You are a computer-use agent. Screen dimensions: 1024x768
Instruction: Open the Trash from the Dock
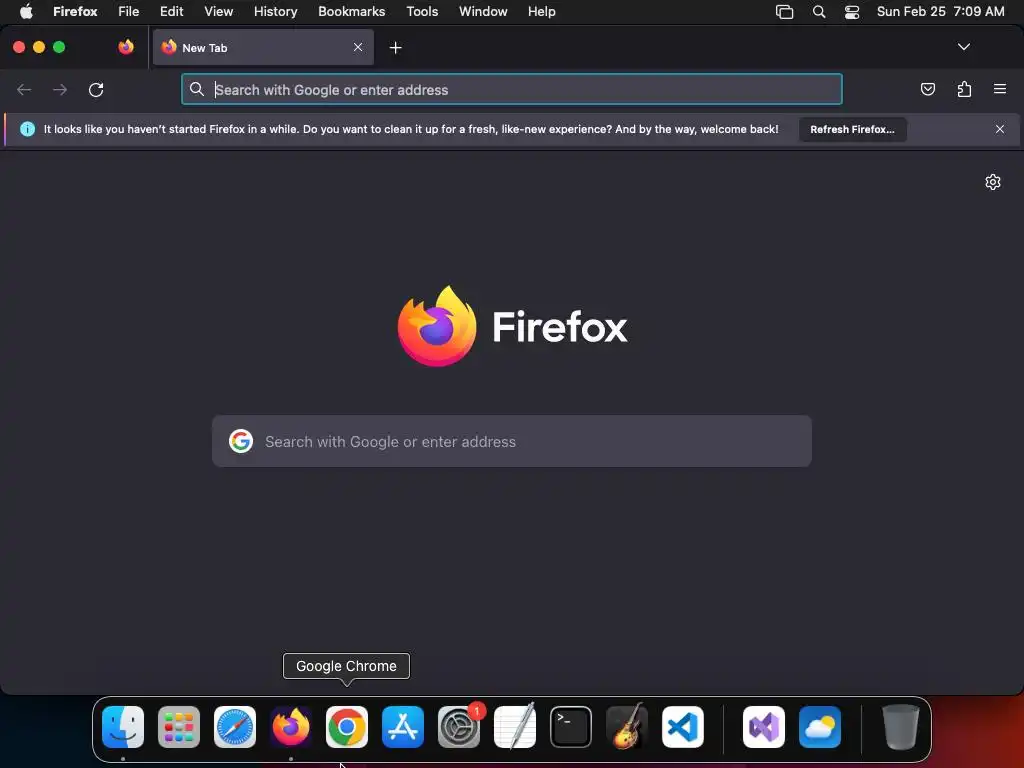(901, 727)
